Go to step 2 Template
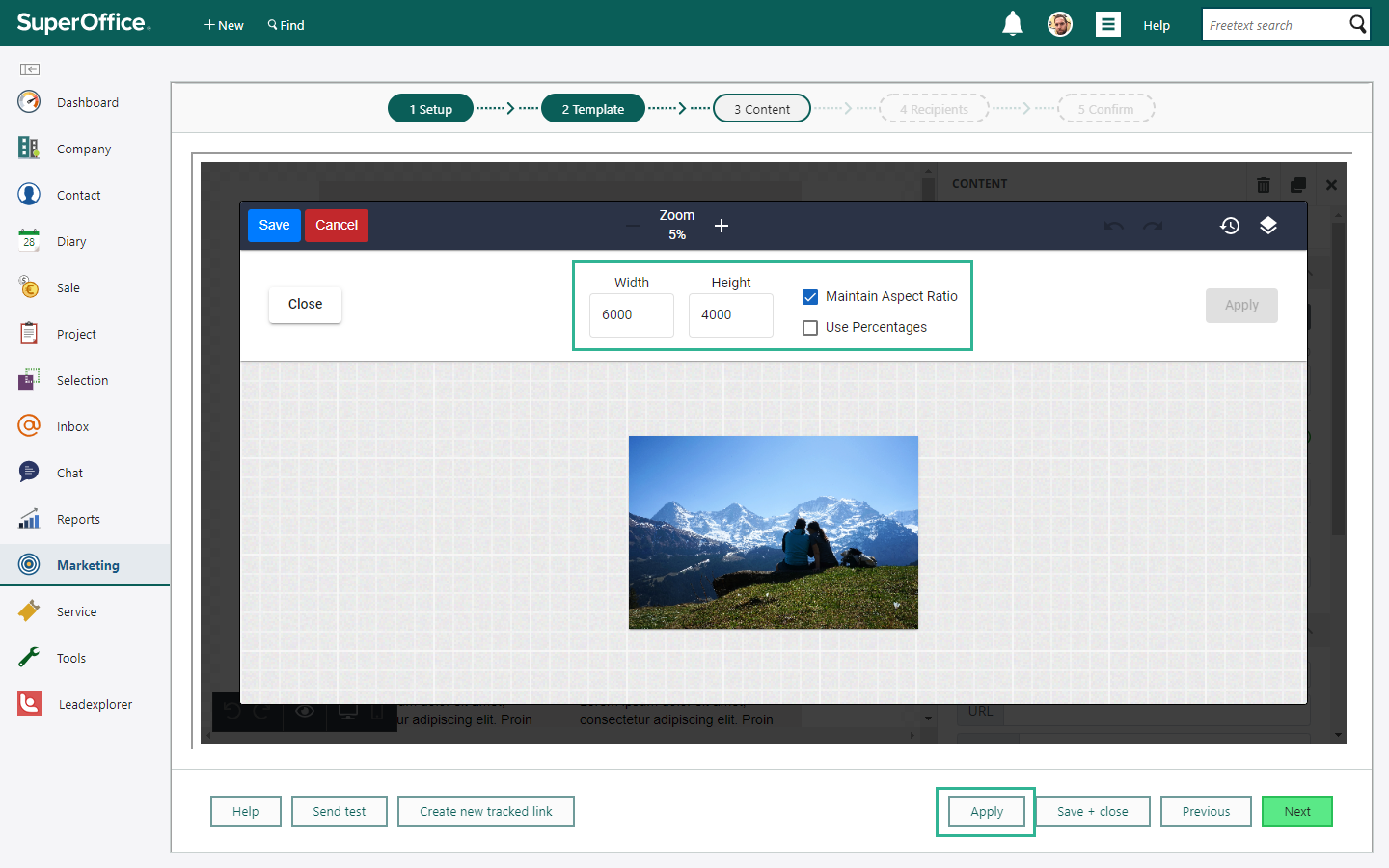 point(593,109)
